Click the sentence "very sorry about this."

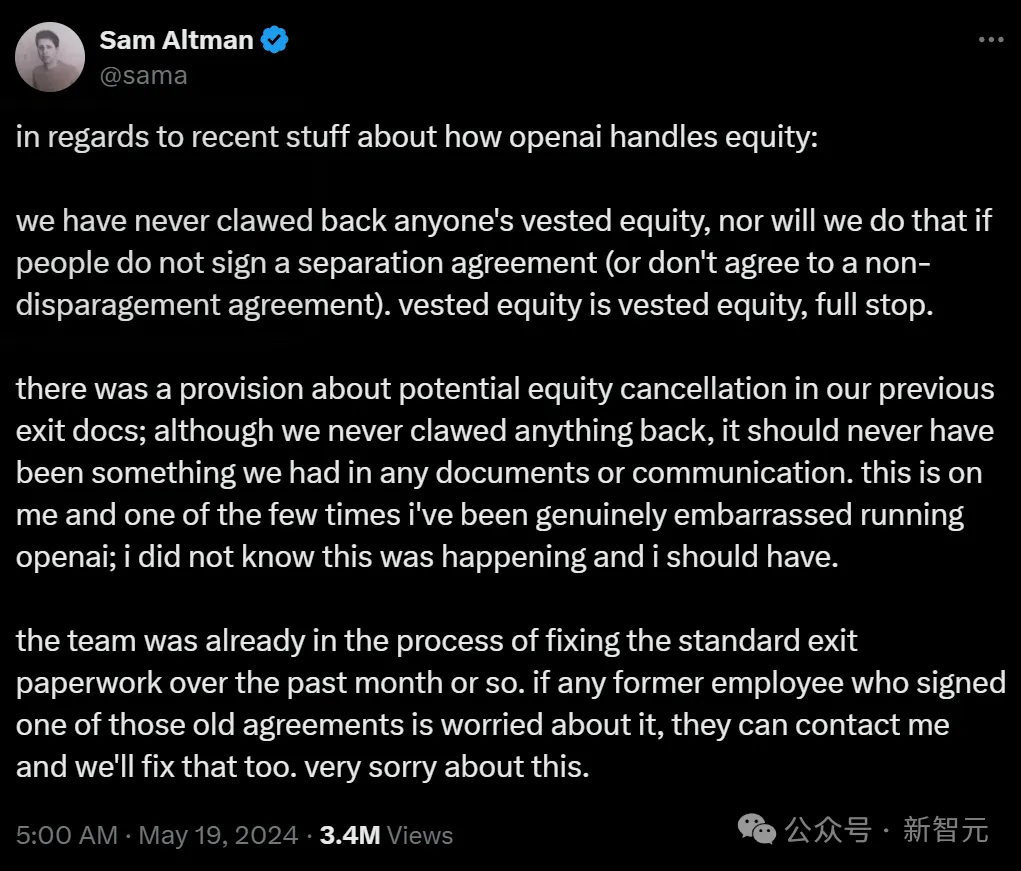point(447,767)
